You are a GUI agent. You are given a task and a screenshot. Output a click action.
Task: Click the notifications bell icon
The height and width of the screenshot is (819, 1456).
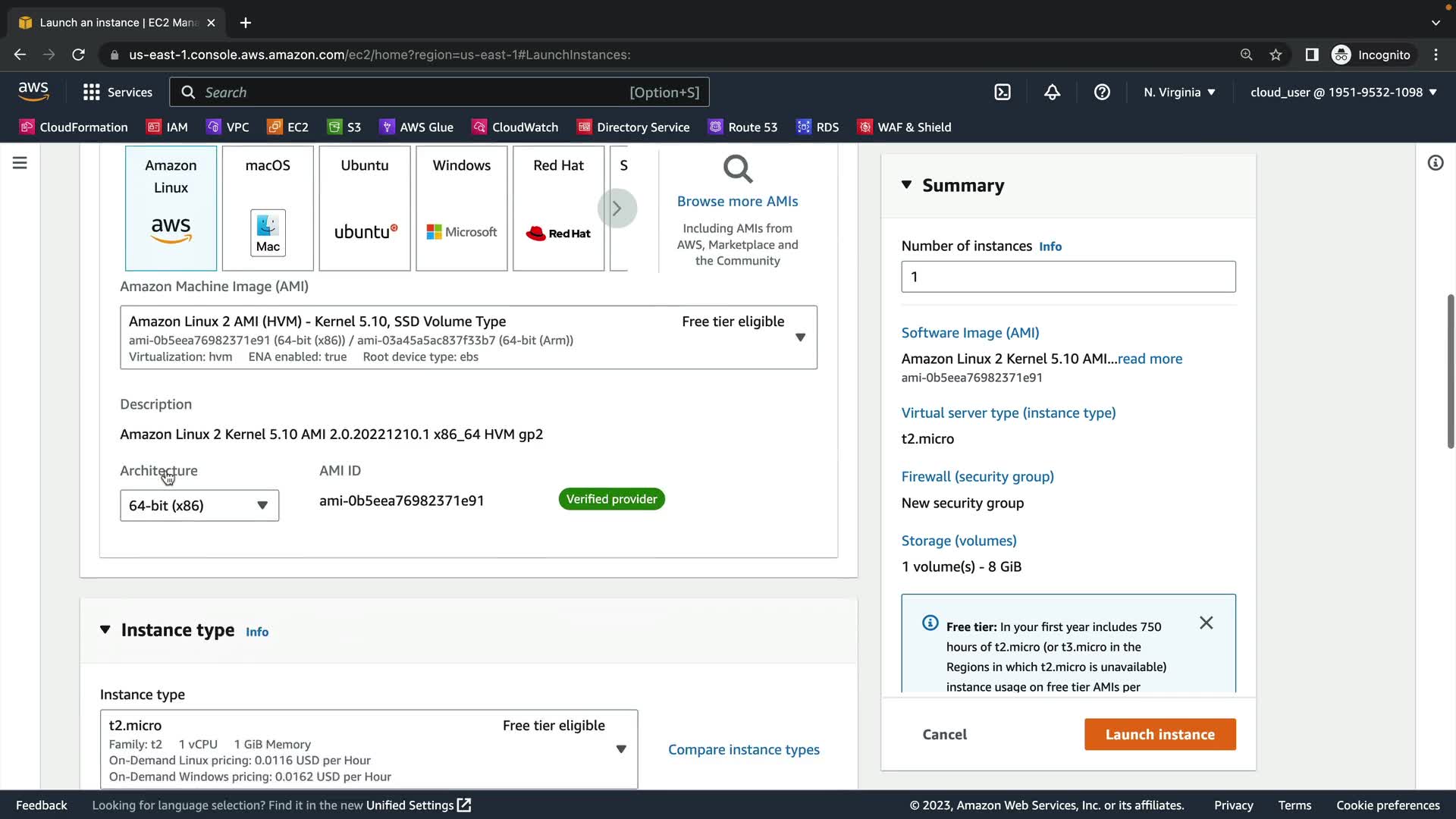pos(1052,93)
